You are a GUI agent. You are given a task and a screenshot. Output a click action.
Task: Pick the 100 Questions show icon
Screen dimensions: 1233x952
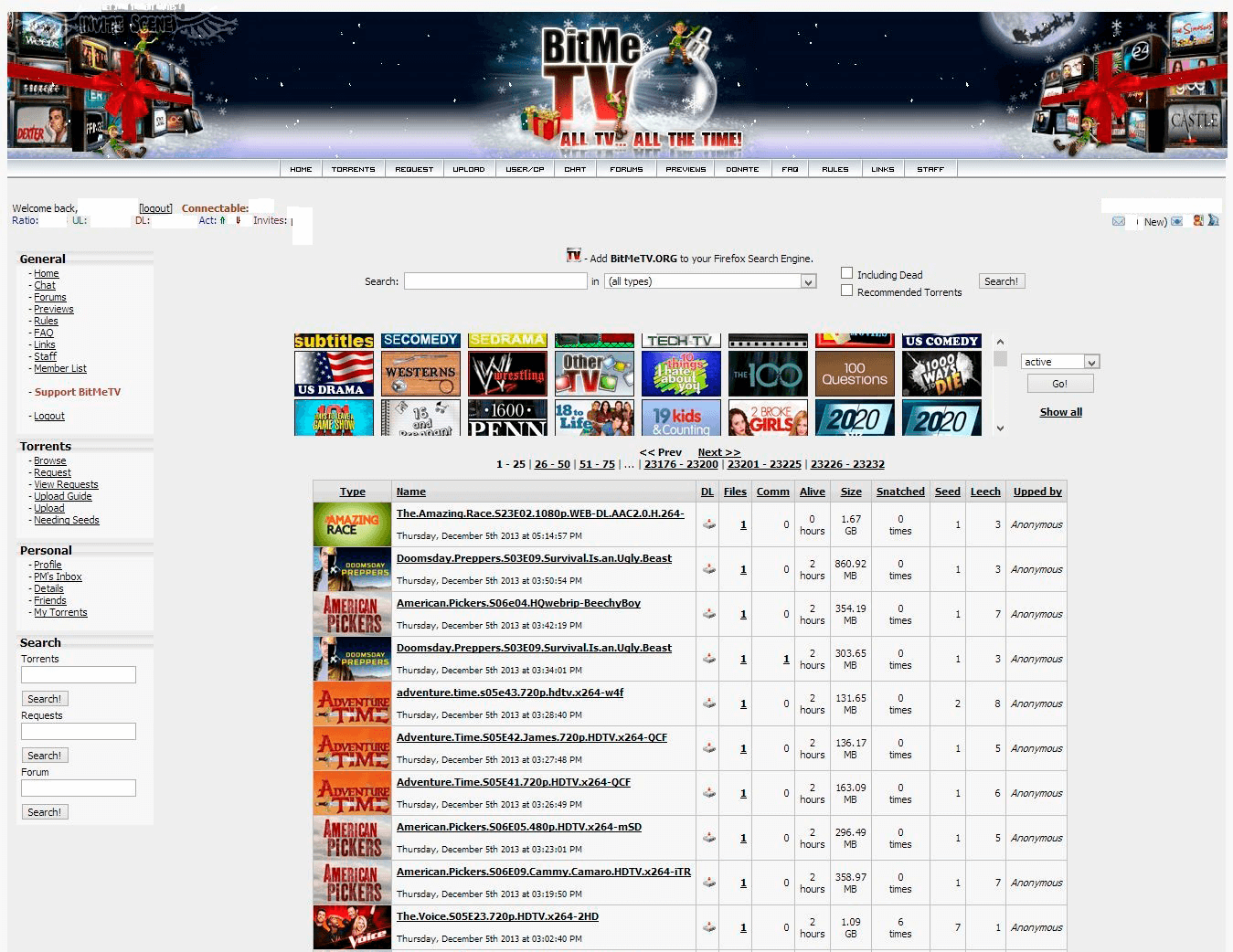855,374
